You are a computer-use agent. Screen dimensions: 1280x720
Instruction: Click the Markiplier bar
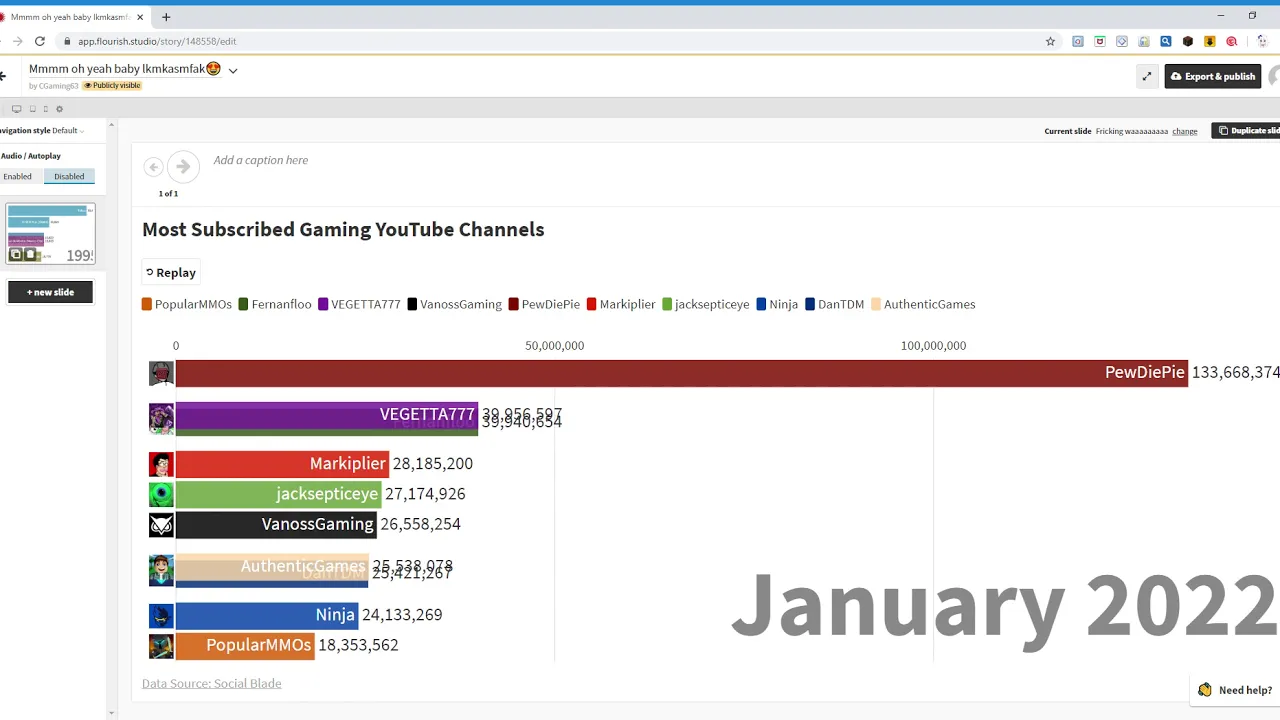[282, 464]
